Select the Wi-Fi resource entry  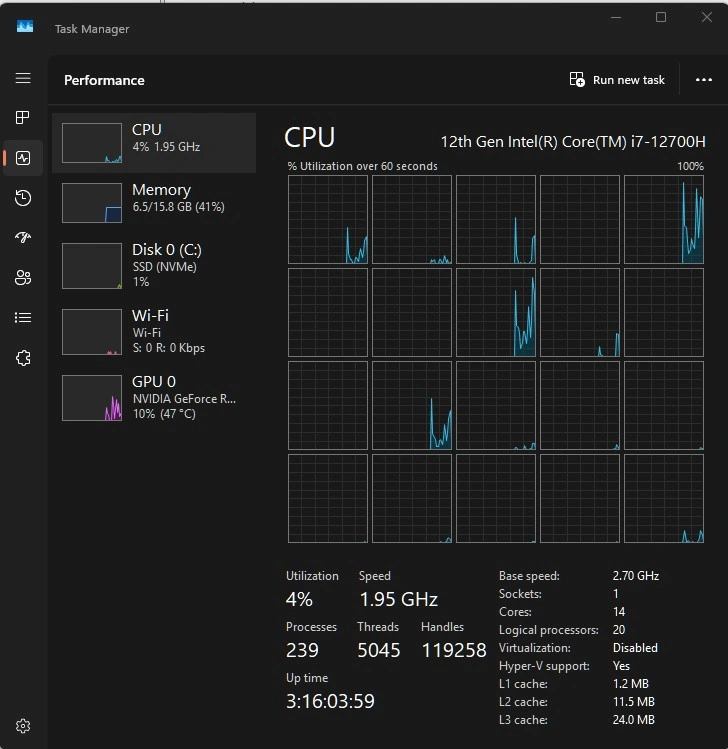(x=154, y=332)
